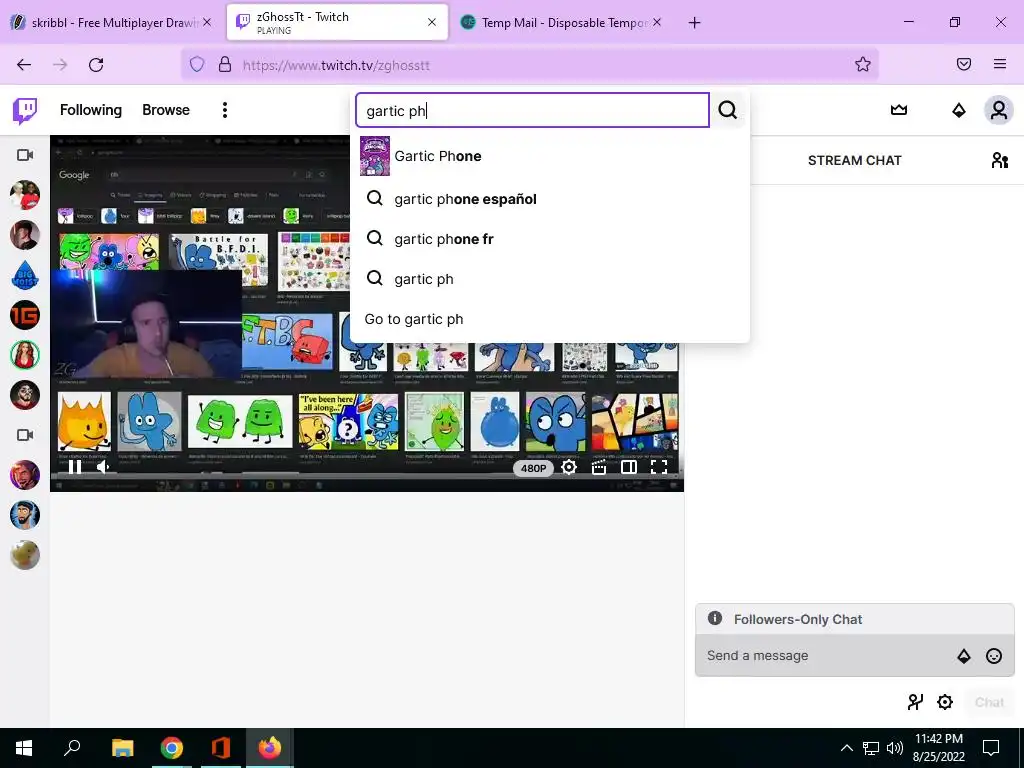Click the magnifier search button
Image resolution: width=1024 pixels, height=768 pixels.
[x=728, y=110]
